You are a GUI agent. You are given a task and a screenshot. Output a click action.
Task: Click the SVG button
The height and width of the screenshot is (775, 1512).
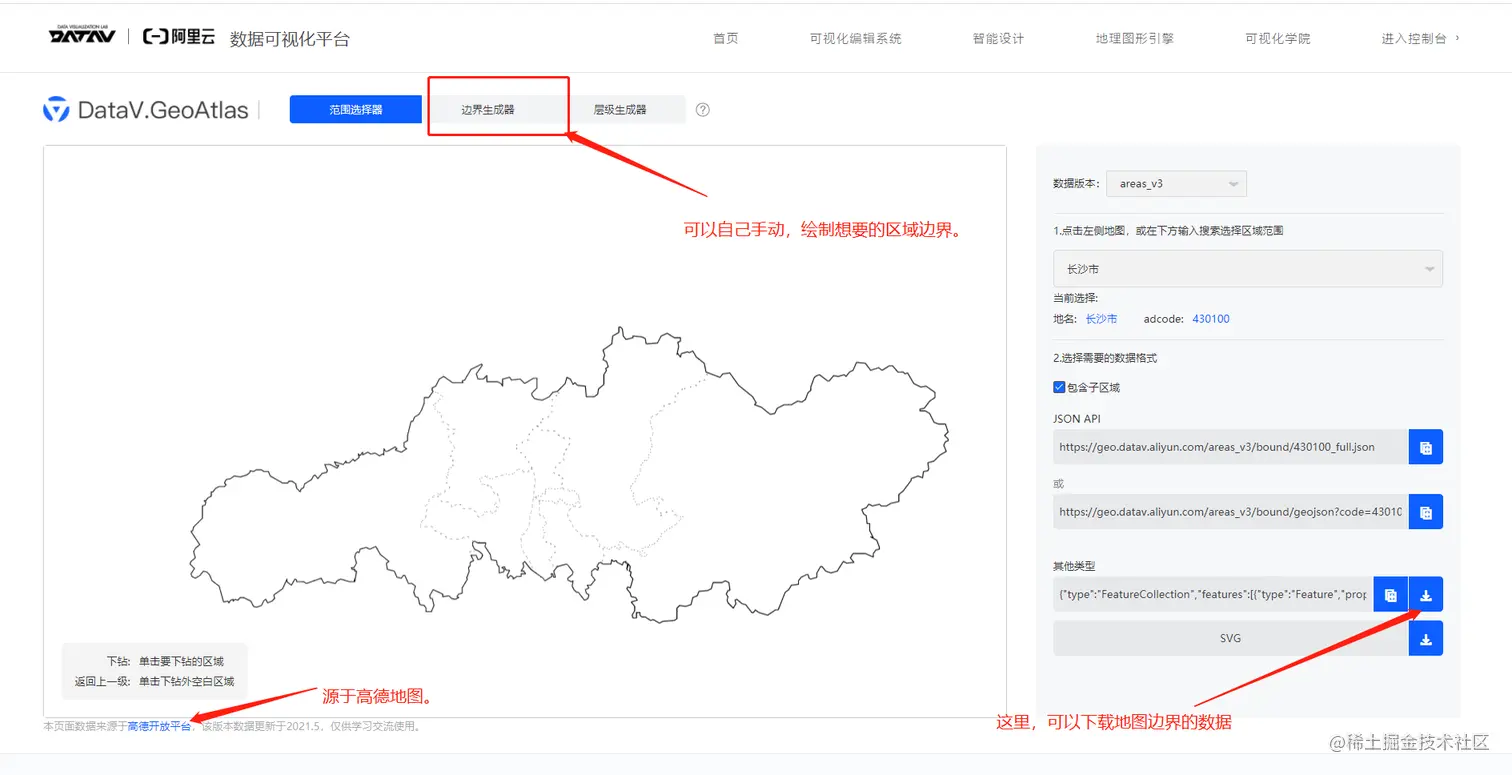tap(1231, 638)
